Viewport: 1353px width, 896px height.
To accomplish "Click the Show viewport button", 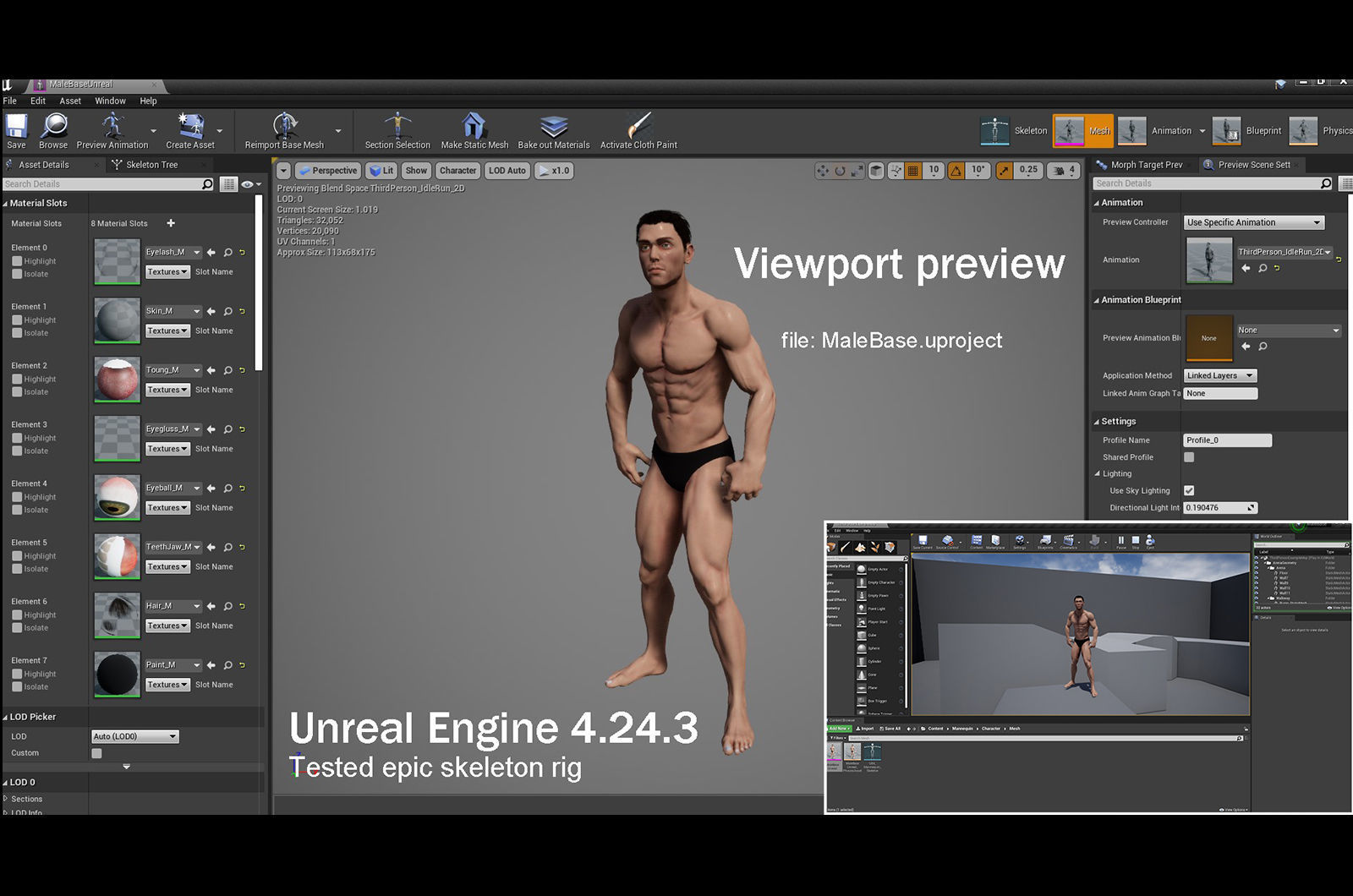I will (x=416, y=171).
